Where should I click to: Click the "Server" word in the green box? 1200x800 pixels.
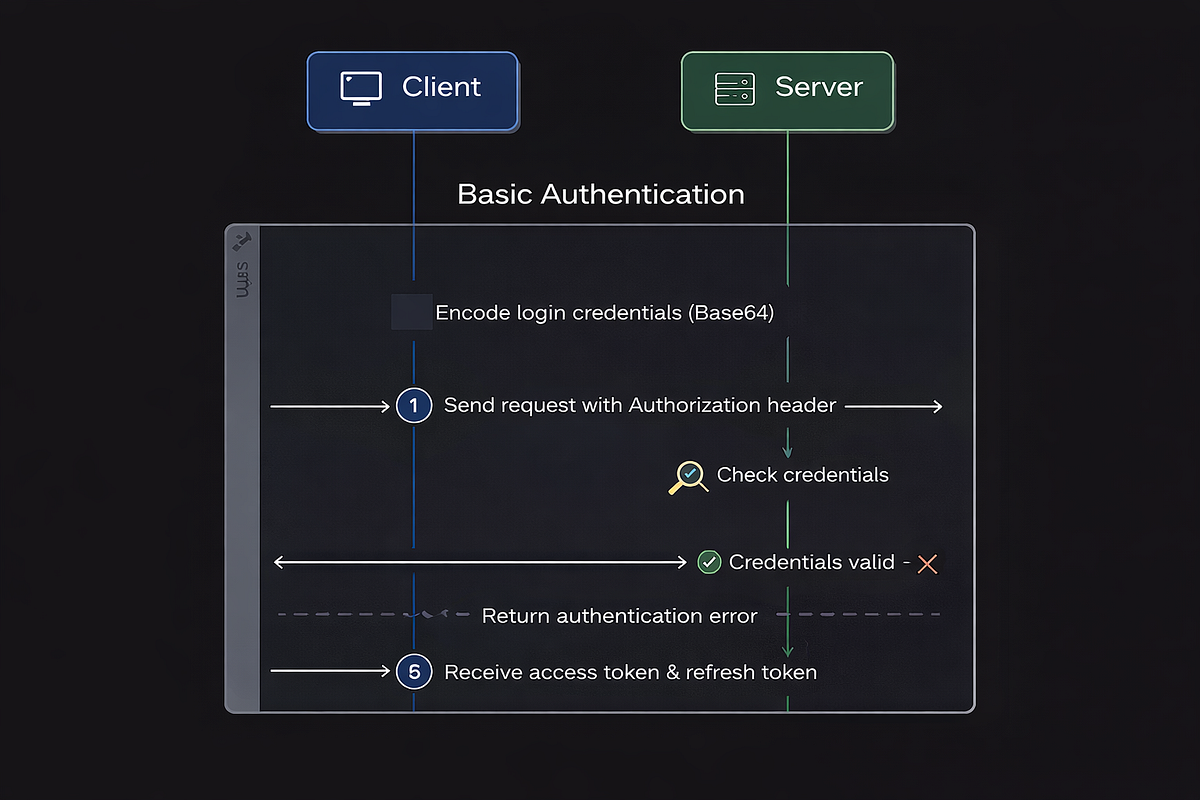[x=819, y=87]
